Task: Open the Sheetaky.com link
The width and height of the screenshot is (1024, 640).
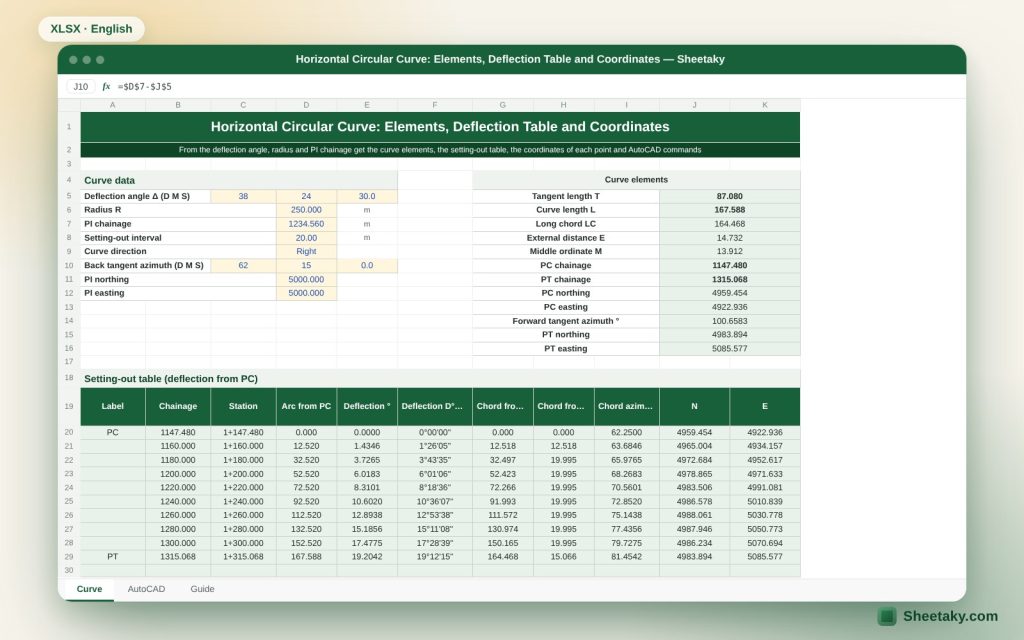Action: pyautogui.click(x=950, y=616)
